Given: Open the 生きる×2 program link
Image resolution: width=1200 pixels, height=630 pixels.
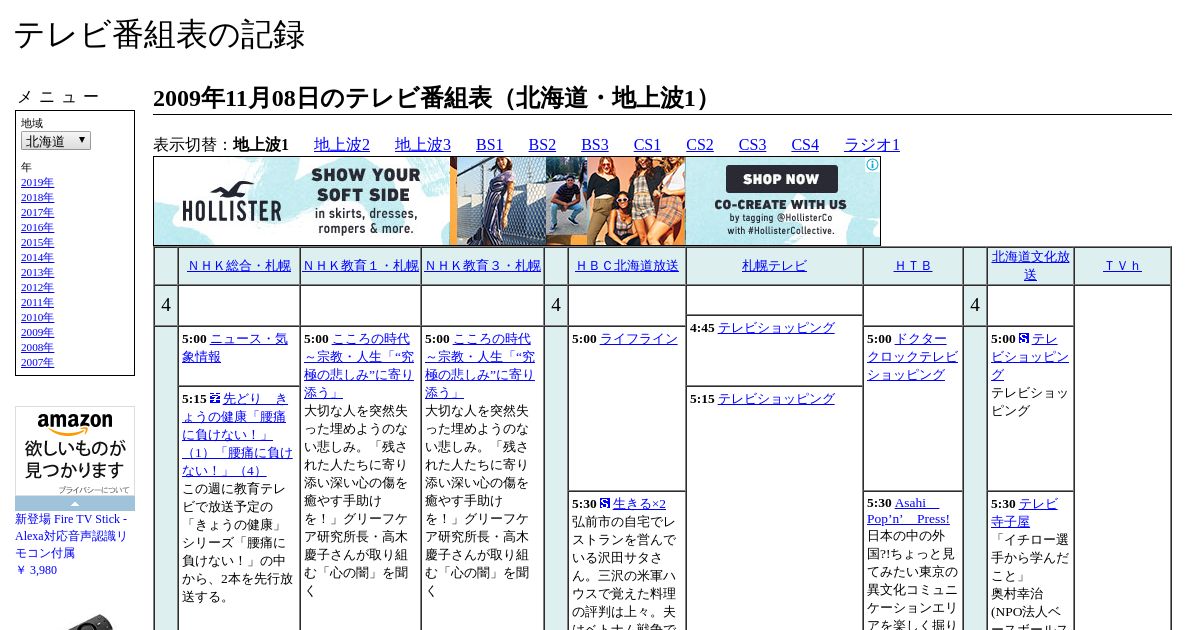Looking at the screenshot, I should click(639, 503).
